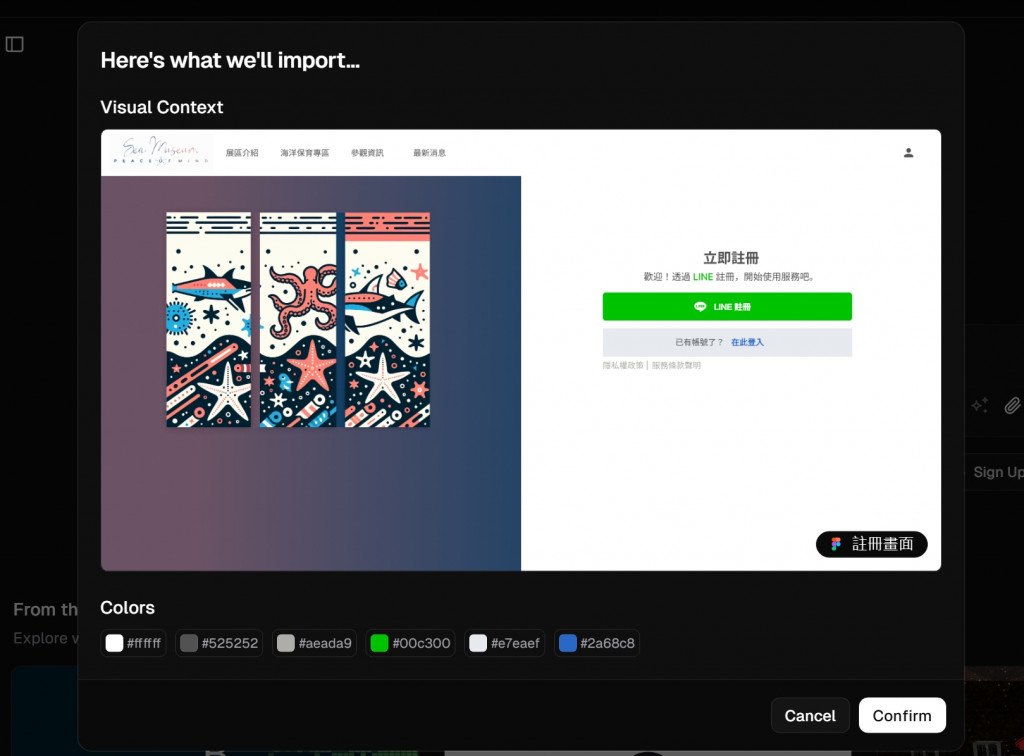Open the 展區介紹 menu item
This screenshot has width=1024, height=756.
(x=242, y=153)
